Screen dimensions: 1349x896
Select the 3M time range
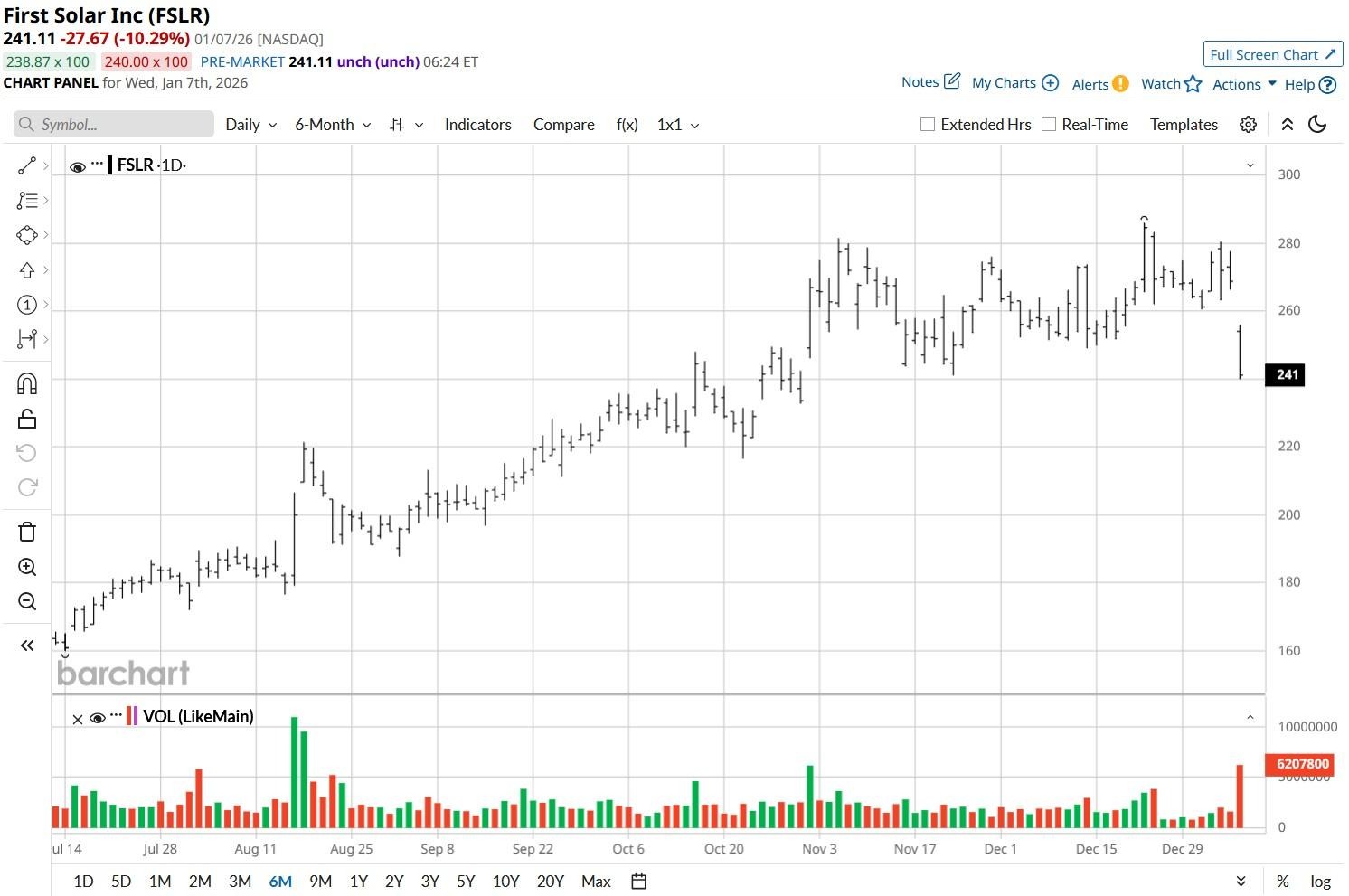point(240,882)
